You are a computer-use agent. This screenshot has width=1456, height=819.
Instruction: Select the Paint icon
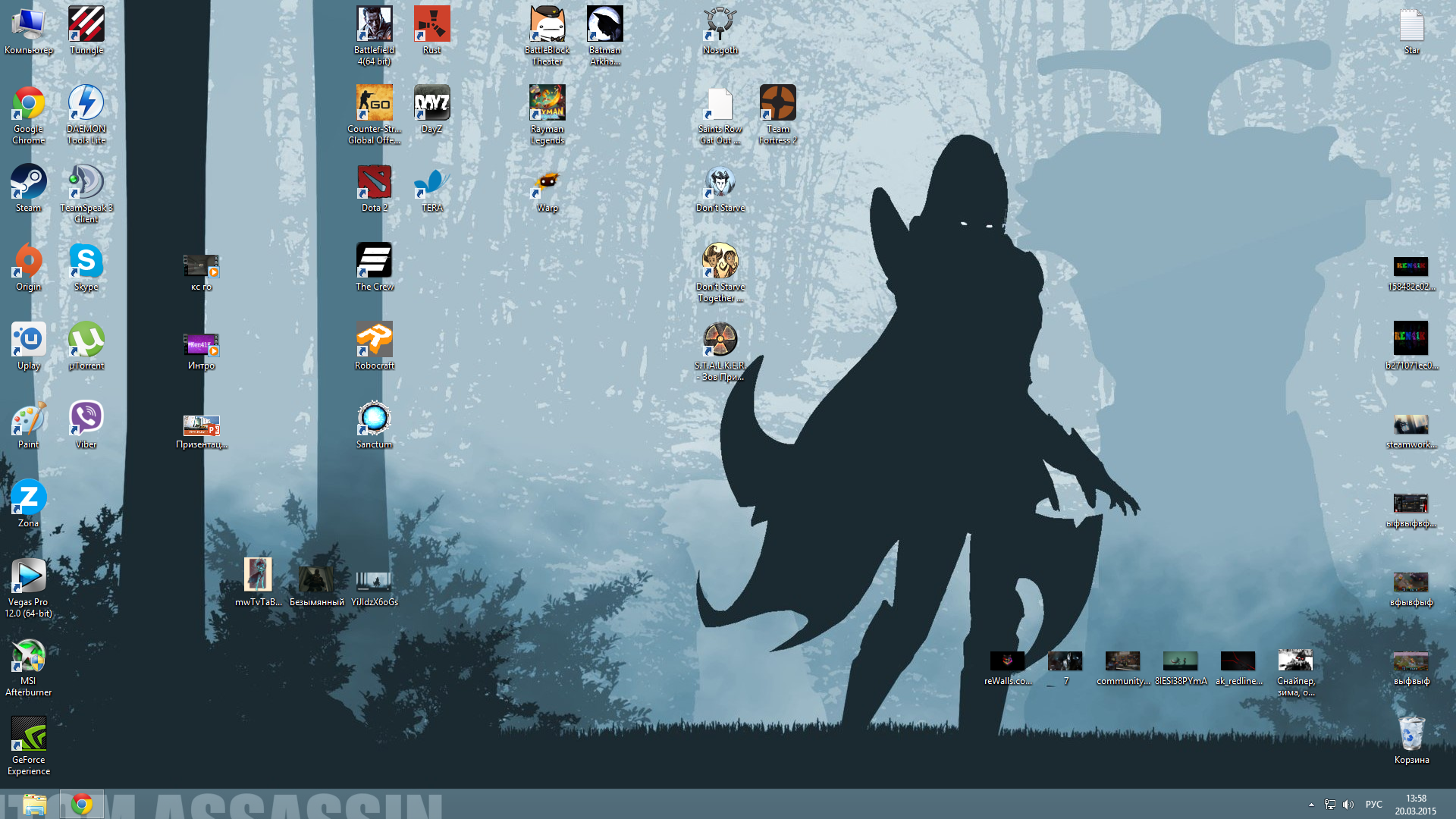[29, 425]
